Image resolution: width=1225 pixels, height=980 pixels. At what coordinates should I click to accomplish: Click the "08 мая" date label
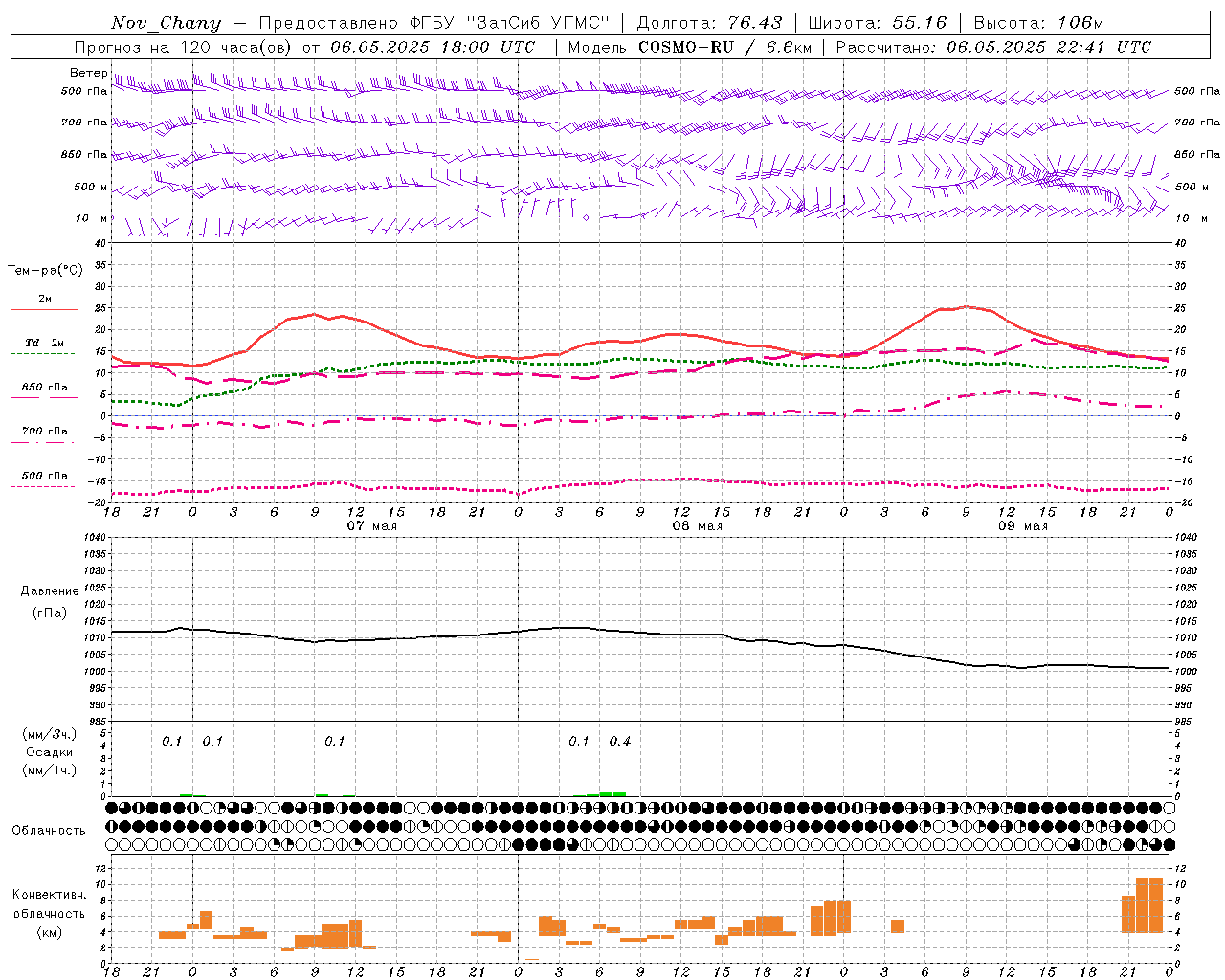click(697, 526)
